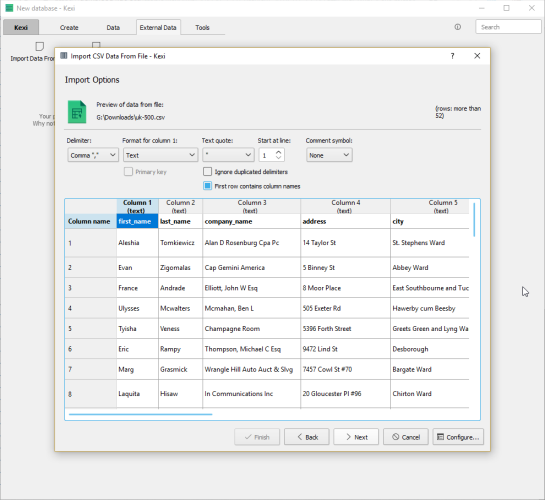Click the info icon beside the Search box

[457, 27]
